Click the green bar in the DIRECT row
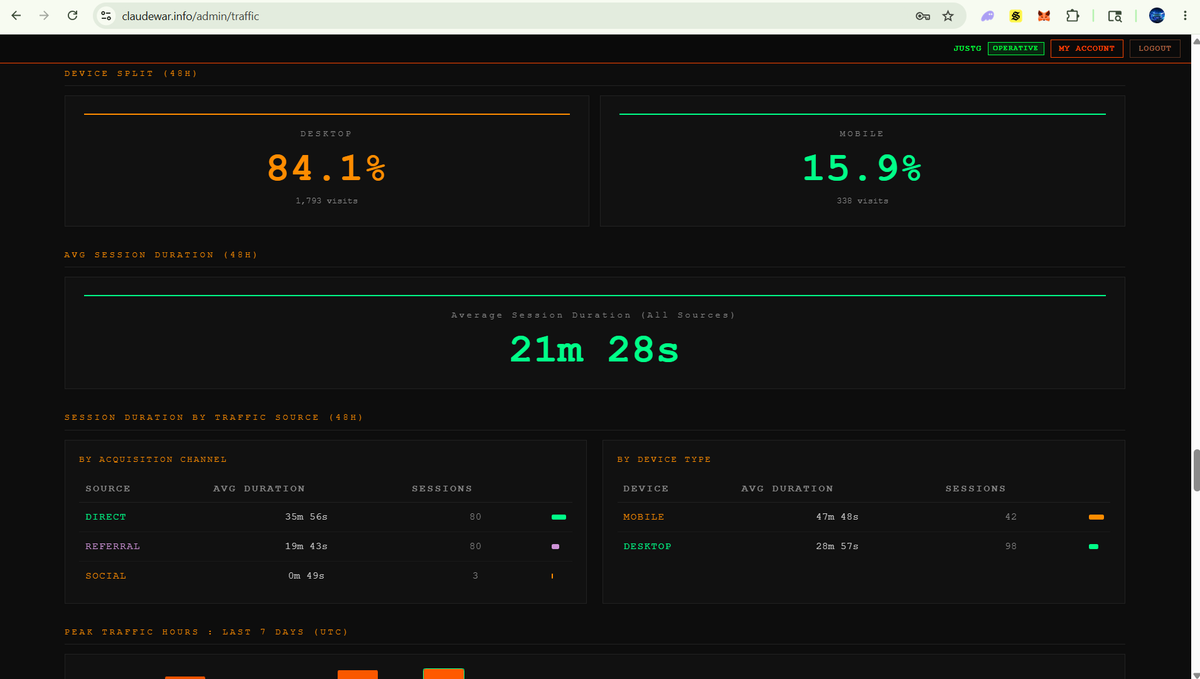Screen dimensions: 1200x679 click(558, 517)
